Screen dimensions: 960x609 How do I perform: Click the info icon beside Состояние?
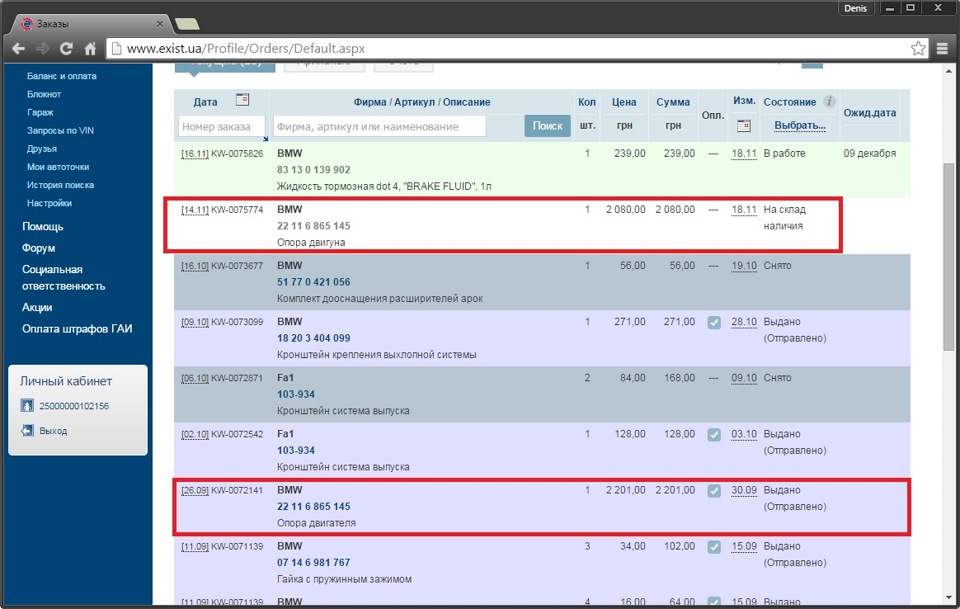coord(829,102)
